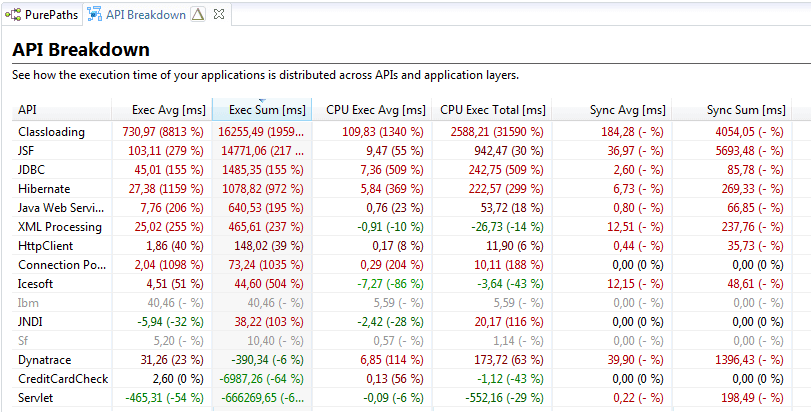
Task: Click the value 109,83 (1340 %)
Action: click(x=383, y=132)
